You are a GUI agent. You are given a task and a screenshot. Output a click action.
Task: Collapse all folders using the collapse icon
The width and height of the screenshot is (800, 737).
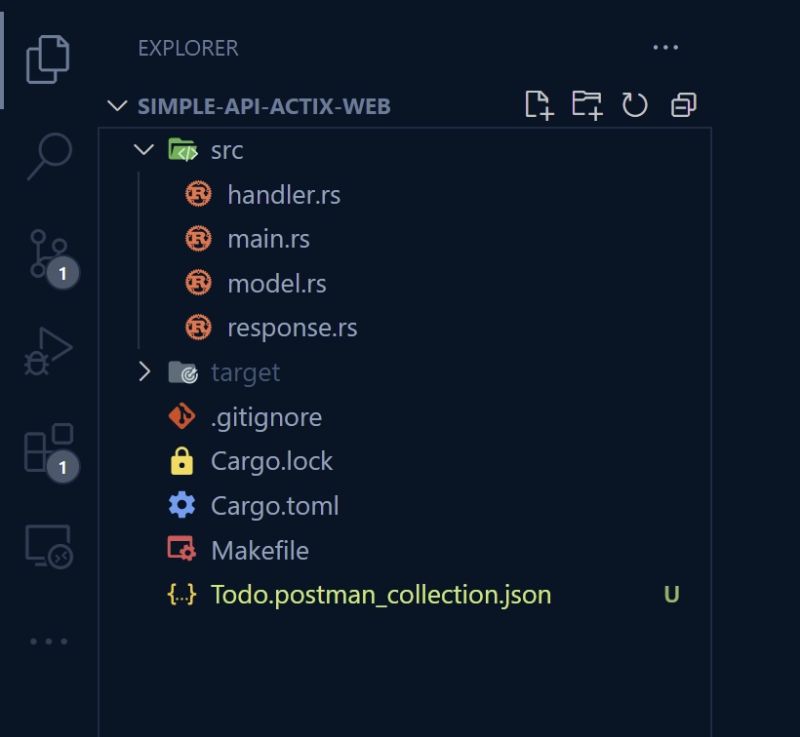point(683,104)
